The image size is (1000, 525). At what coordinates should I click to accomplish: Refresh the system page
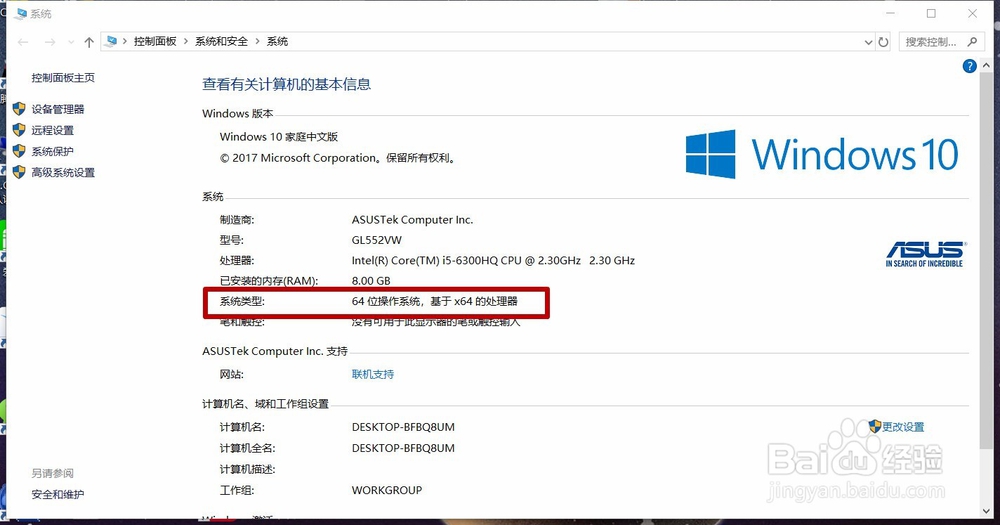click(883, 42)
